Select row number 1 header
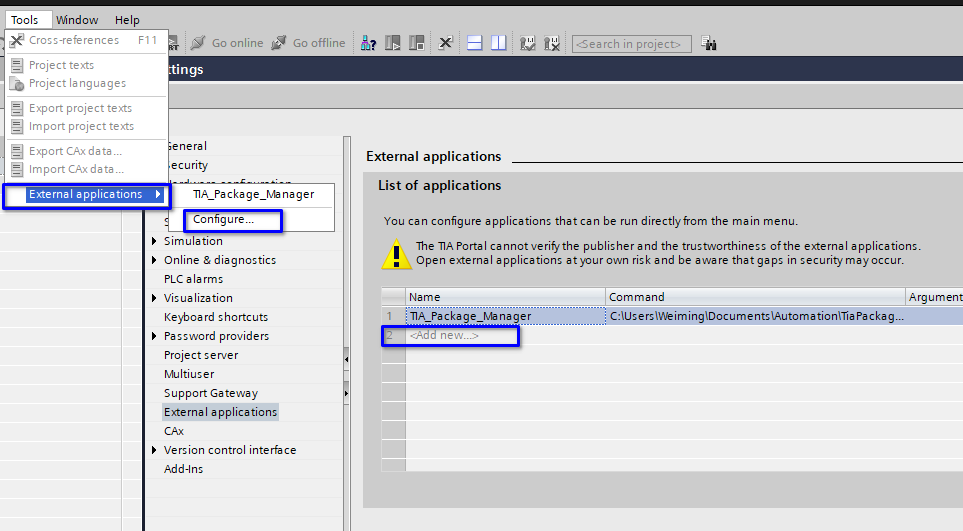963x531 pixels. 393,316
